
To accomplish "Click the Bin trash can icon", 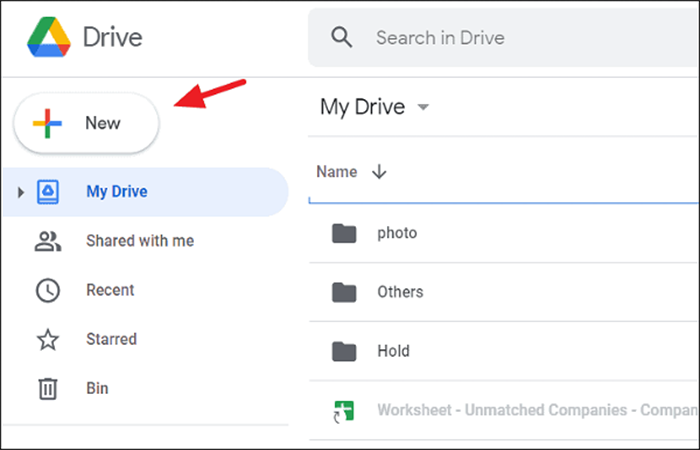I will click(x=48, y=388).
